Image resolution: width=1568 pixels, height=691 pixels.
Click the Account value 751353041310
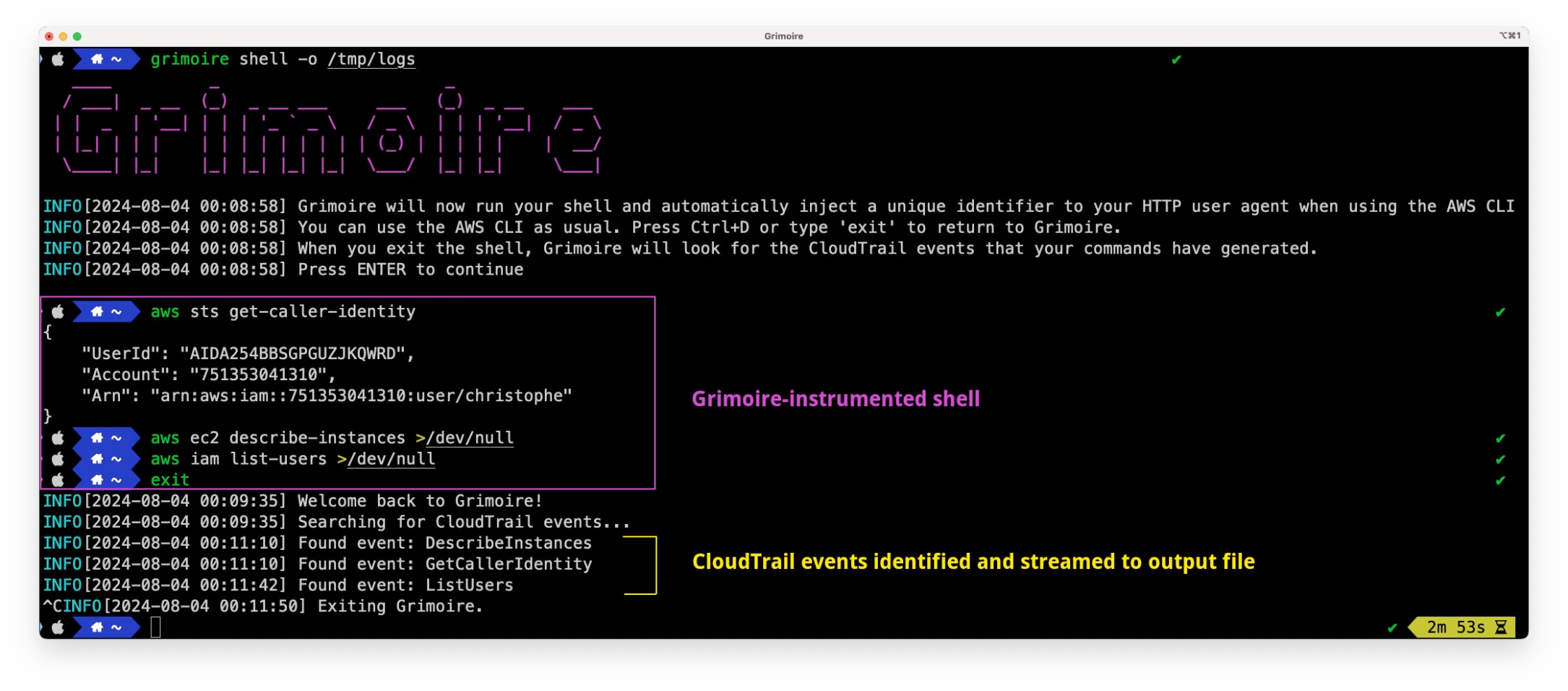point(258,374)
